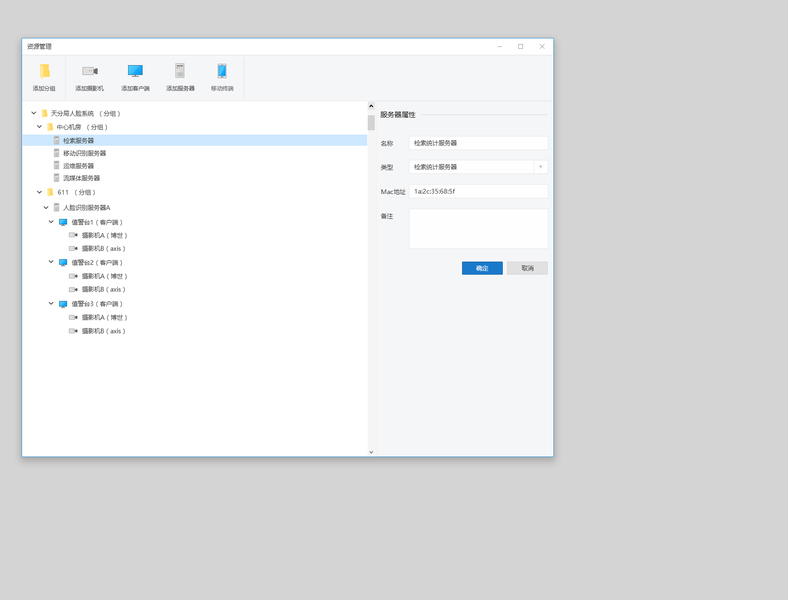The height and width of the screenshot is (600, 788).
Task: Click the server icon beside 移动识别服务器
Action: [x=56, y=153]
